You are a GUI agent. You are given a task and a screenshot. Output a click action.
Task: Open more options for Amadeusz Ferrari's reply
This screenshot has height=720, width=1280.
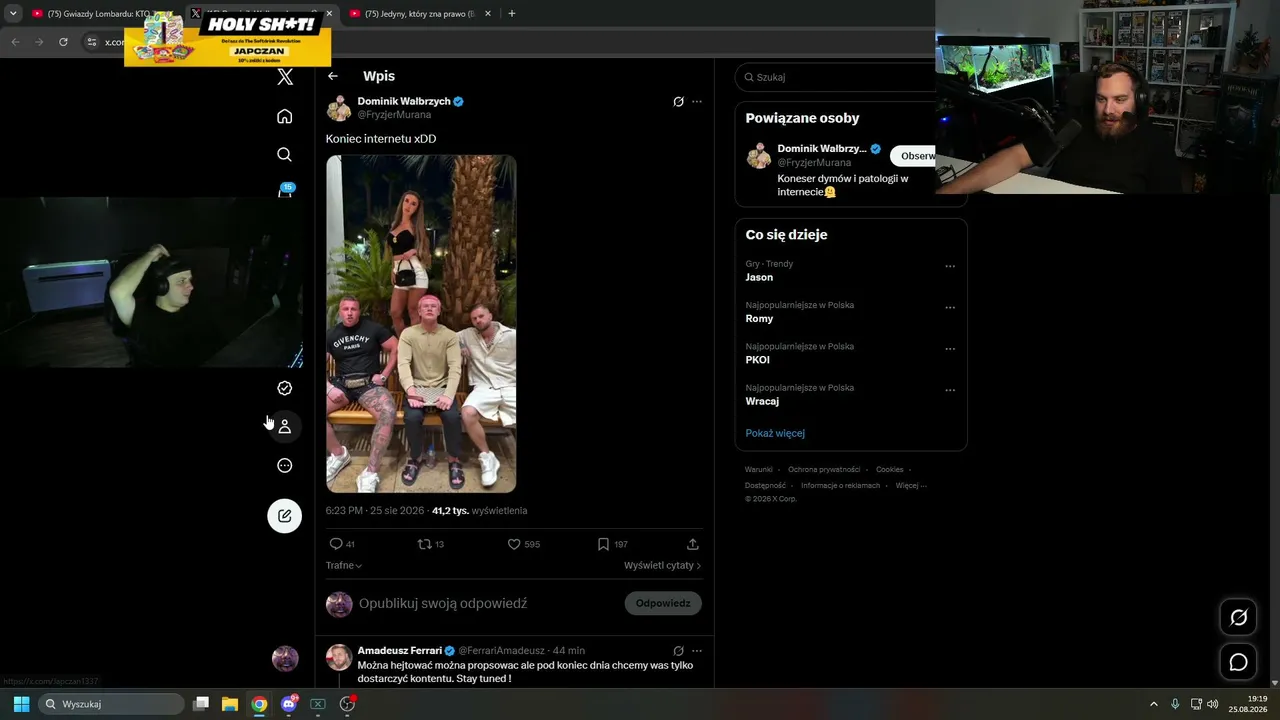click(697, 651)
